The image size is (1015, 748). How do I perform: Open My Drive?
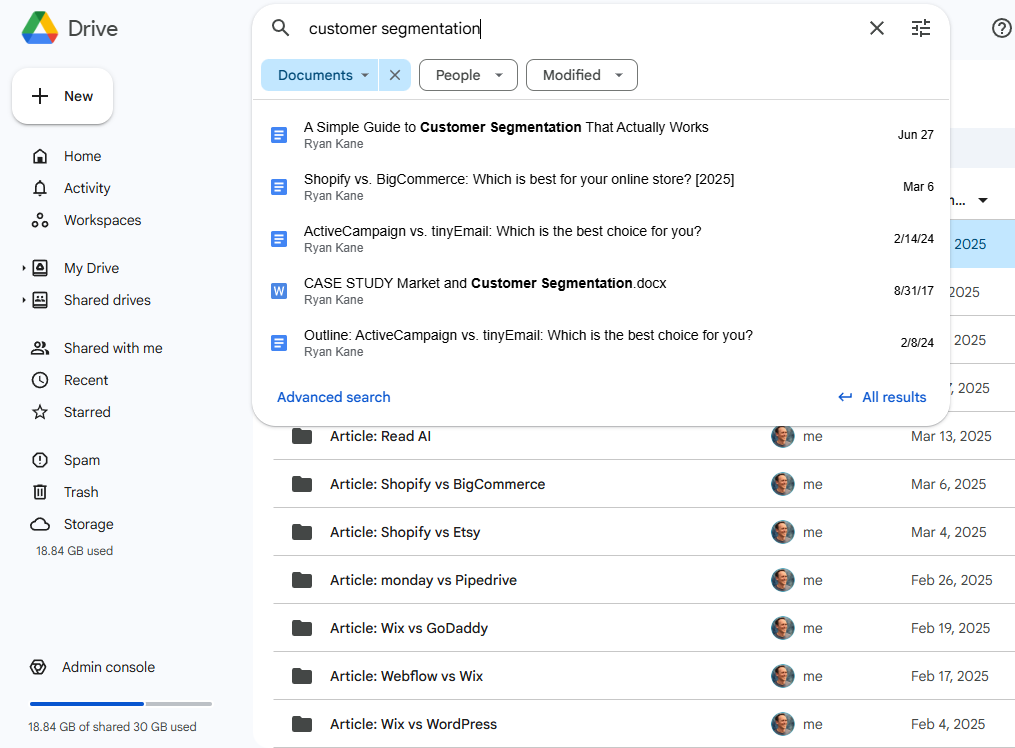click(91, 268)
